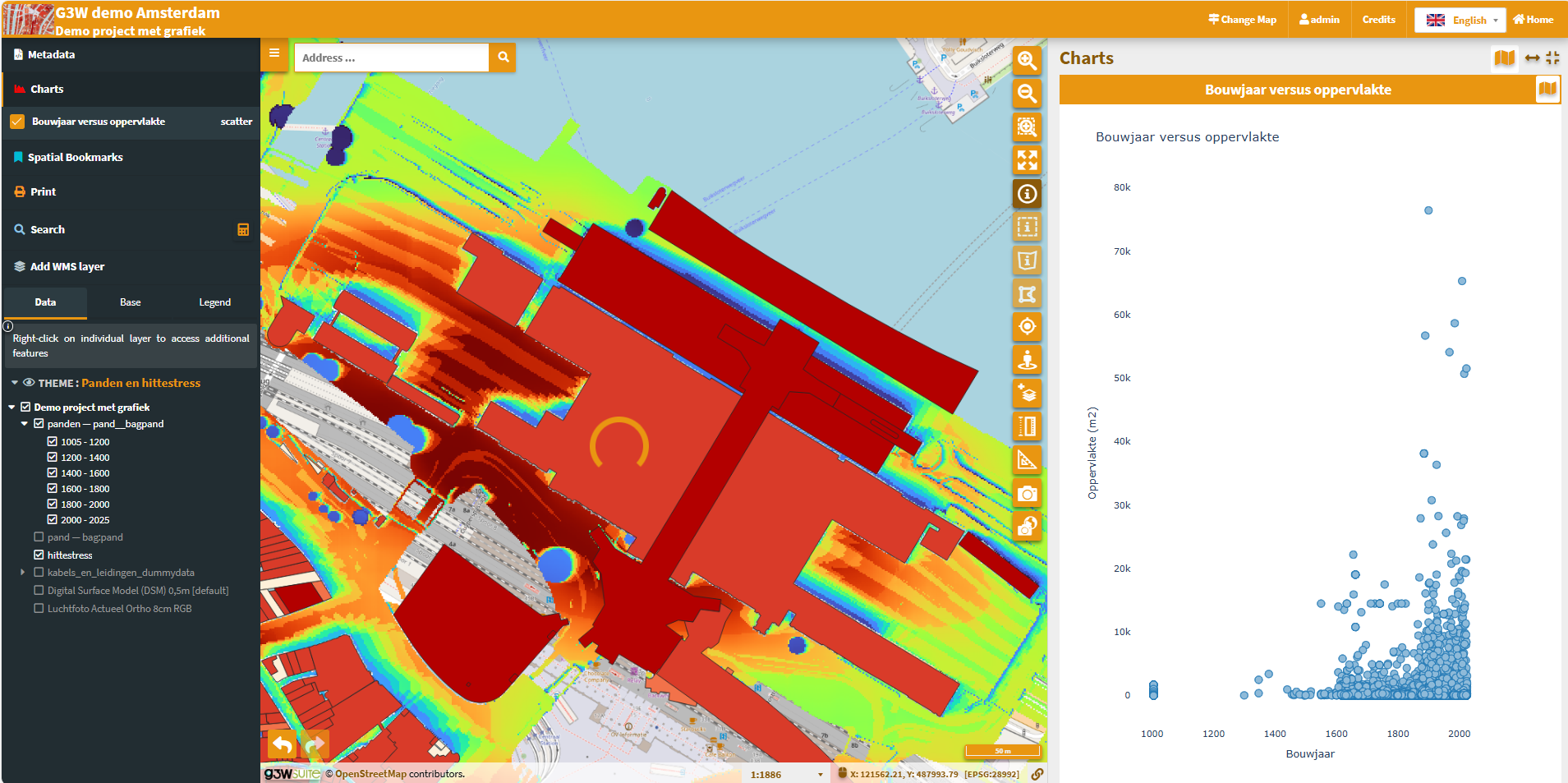This screenshot has width=1568, height=783.
Task: Uncheck the 2000 - 2025 category
Action: (x=53, y=520)
